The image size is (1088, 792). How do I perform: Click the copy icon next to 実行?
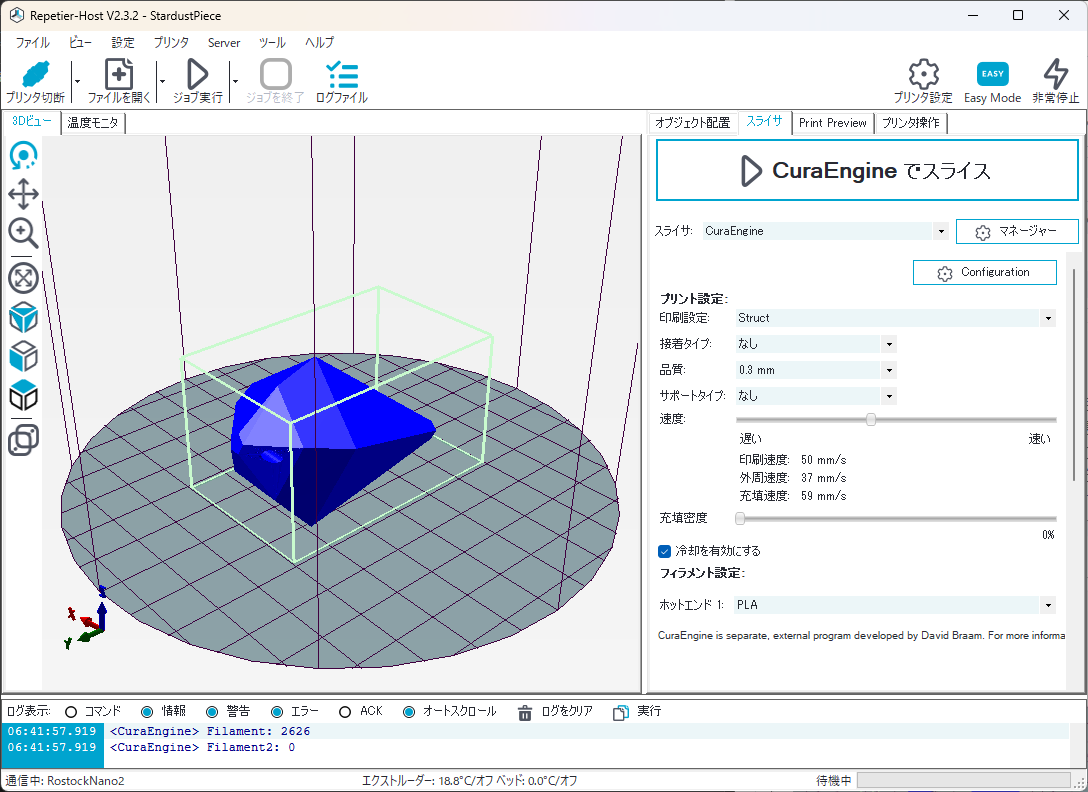pyautogui.click(x=620, y=712)
